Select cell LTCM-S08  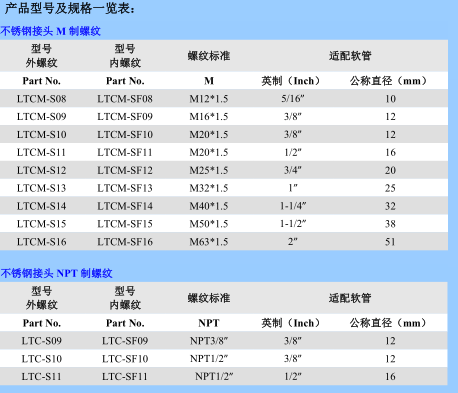tap(42, 99)
